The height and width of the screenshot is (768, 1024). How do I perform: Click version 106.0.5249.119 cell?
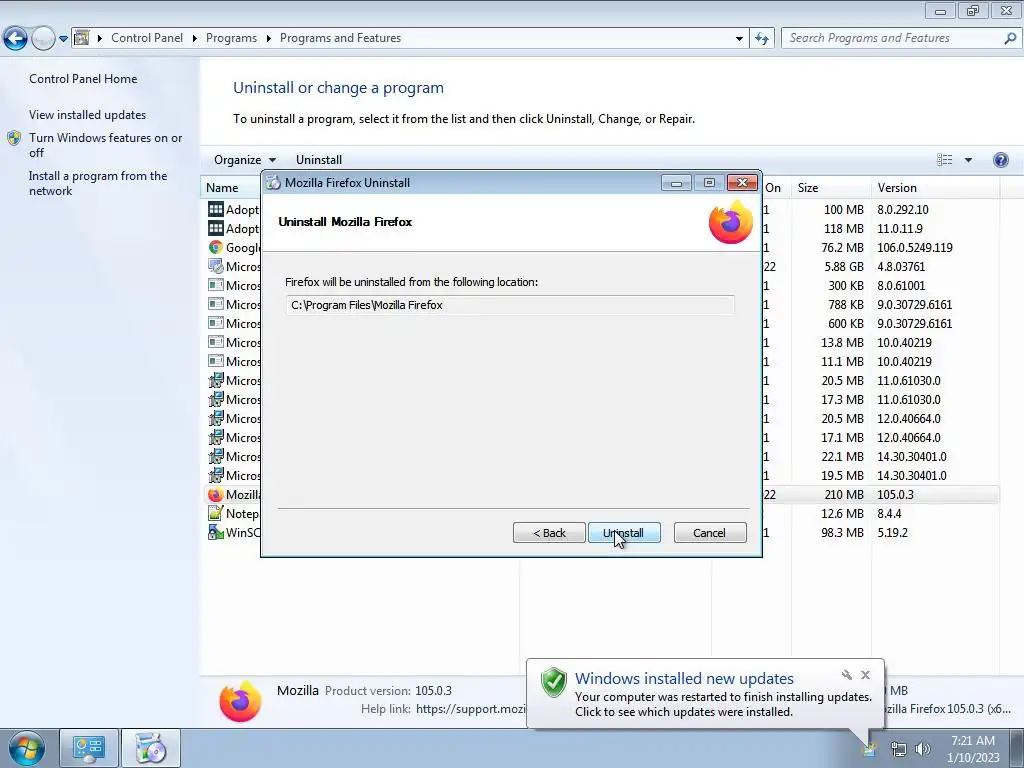[915, 248]
